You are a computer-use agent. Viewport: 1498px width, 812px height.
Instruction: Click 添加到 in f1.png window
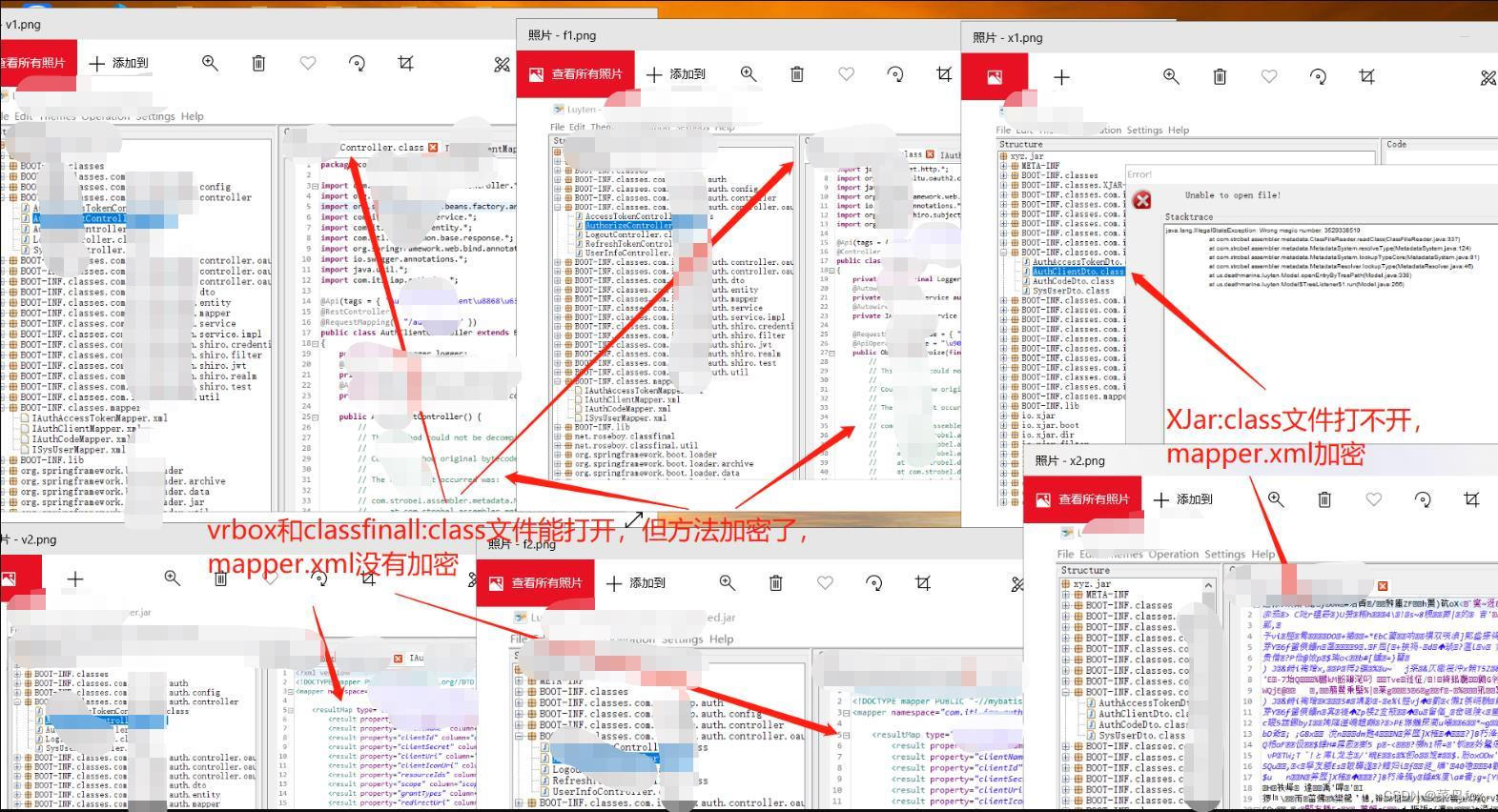(x=676, y=73)
